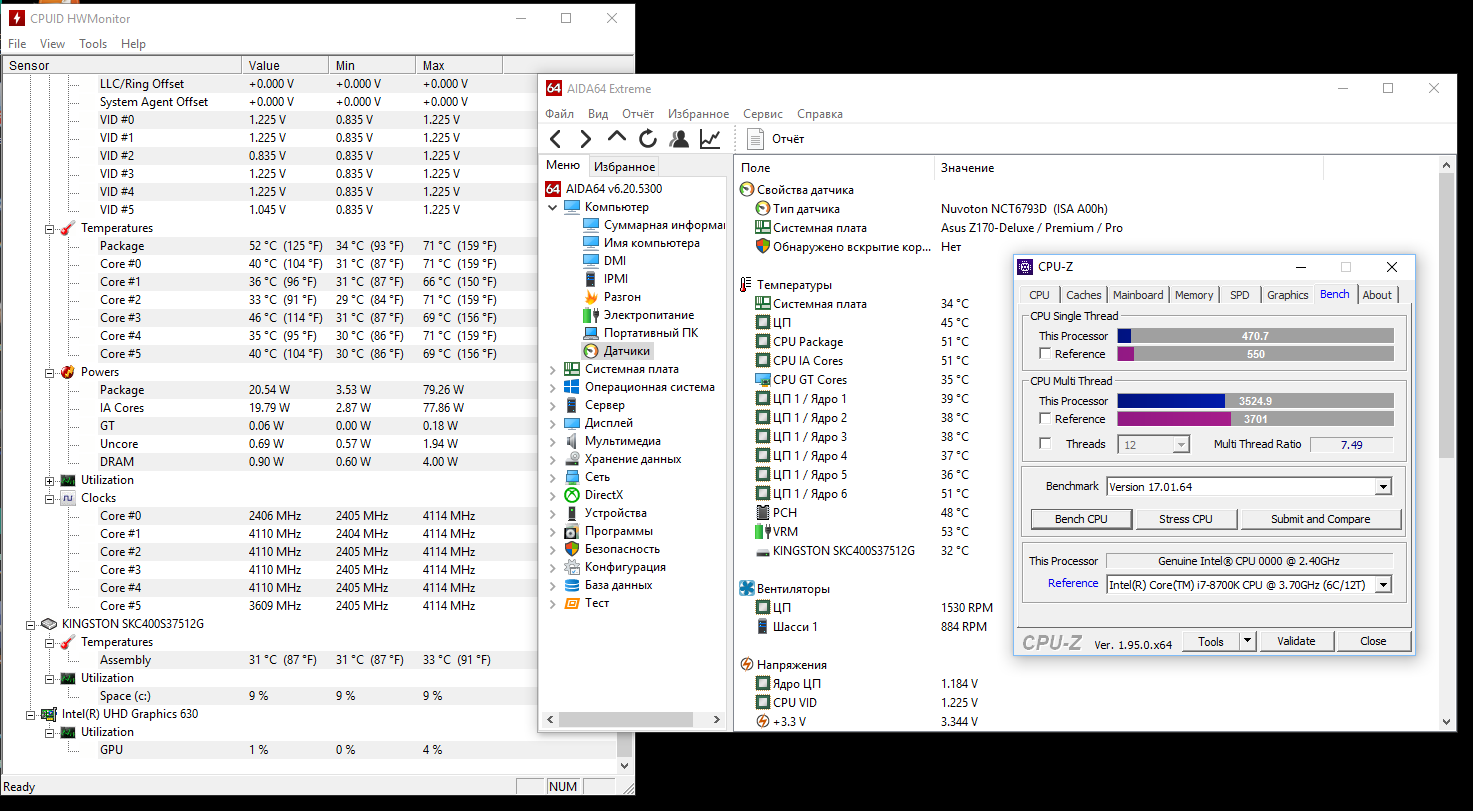Collapse the Powers node in HWMonitor
The image size is (1473, 811).
click(x=48, y=372)
